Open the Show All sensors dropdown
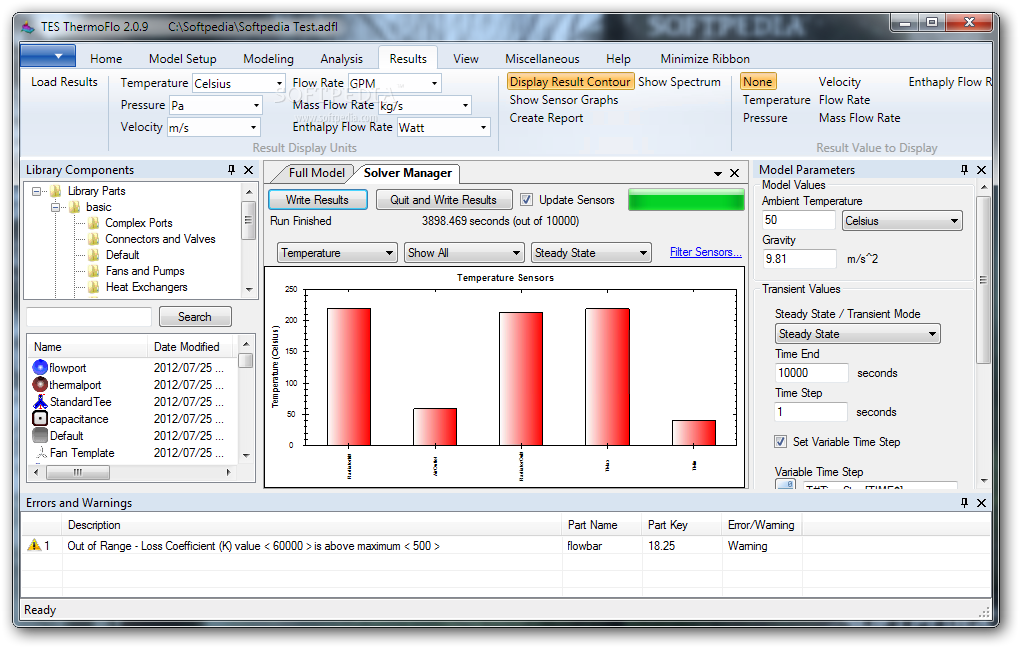 coord(464,252)
